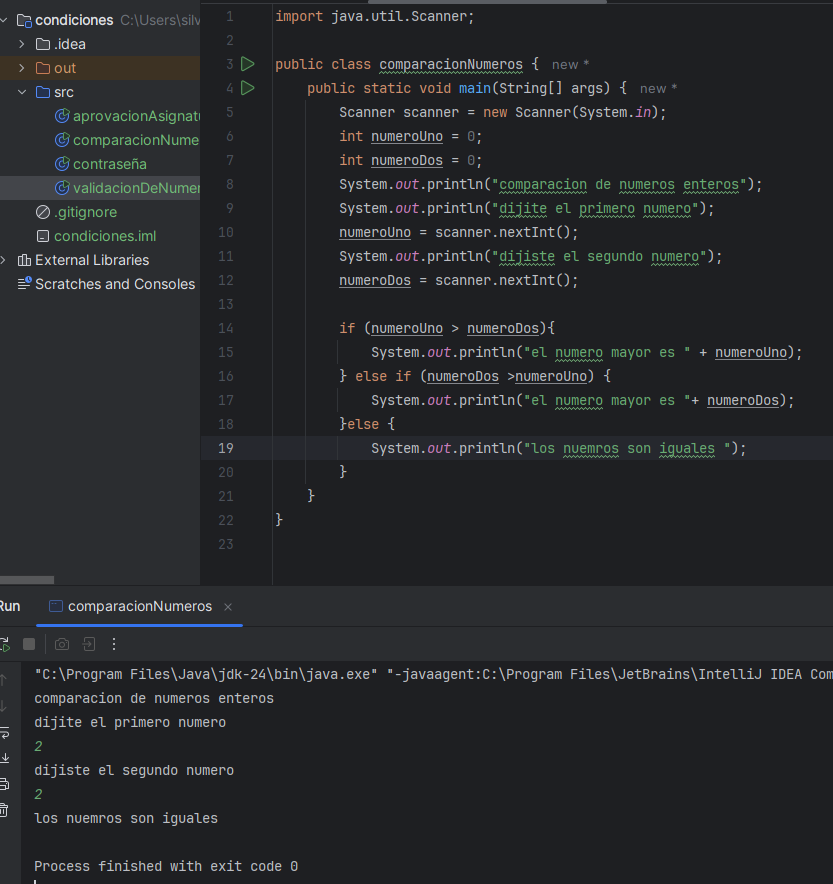The image size is (833, 884).
Task: Click the main method name
Action: pos(475,89)
